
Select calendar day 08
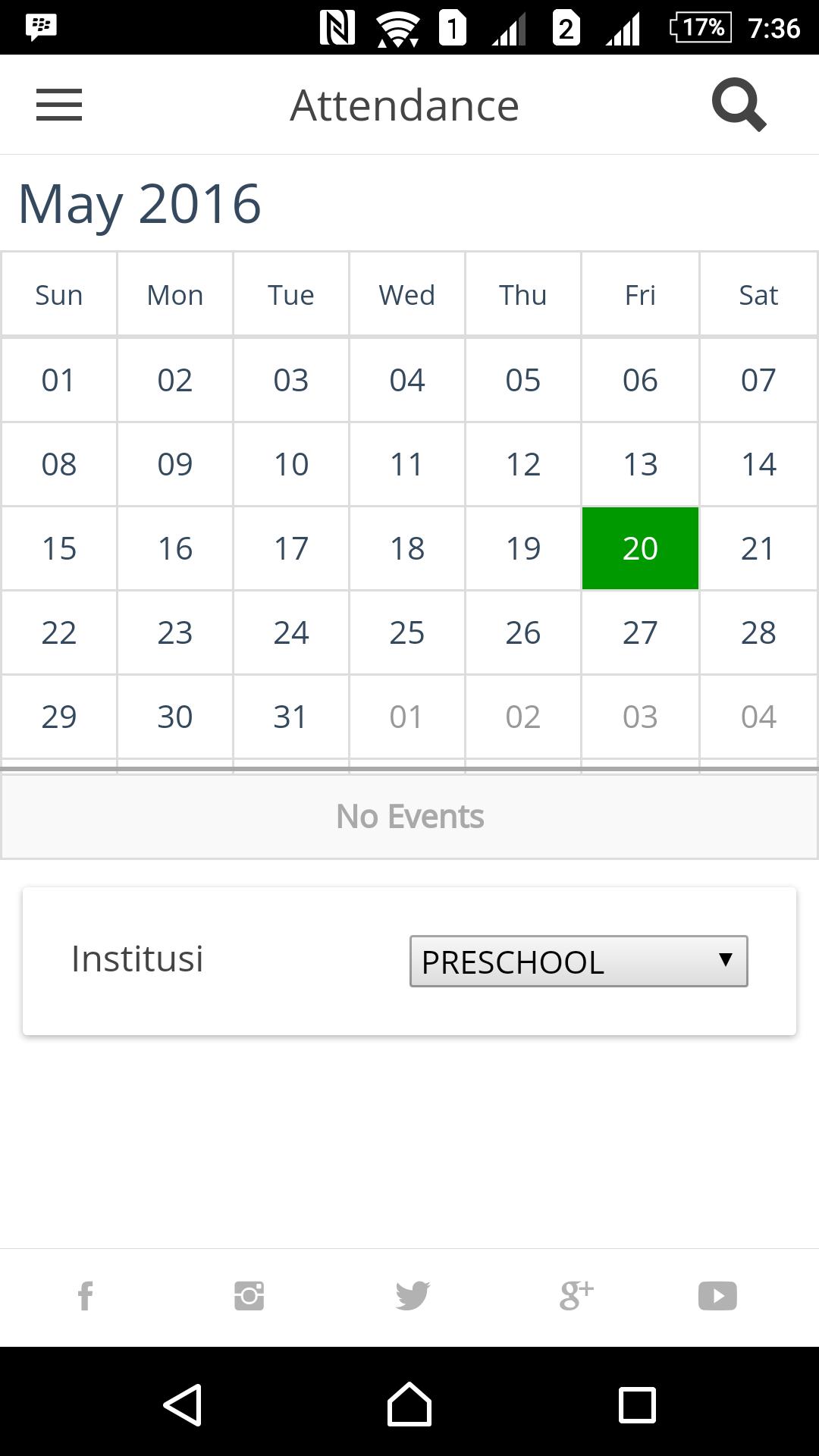[59, 464]
